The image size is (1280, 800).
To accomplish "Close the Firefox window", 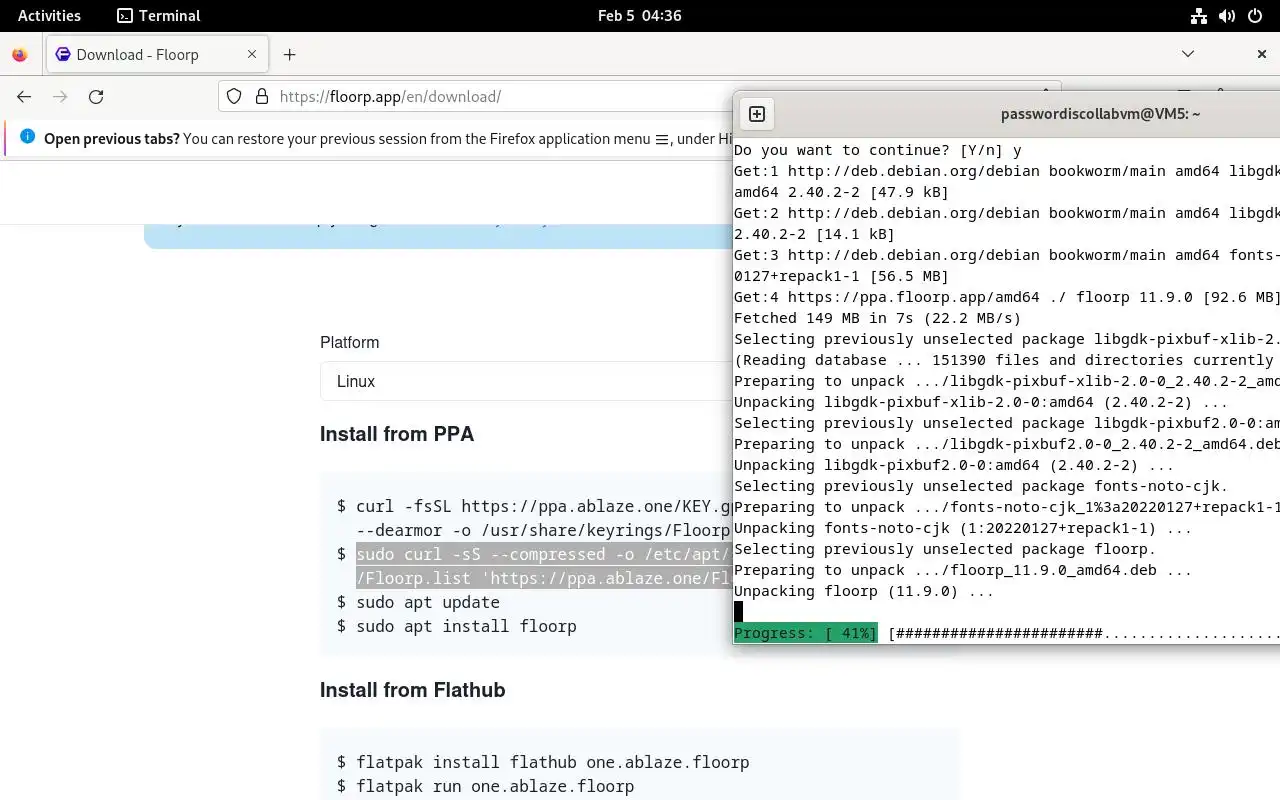I will (x=1262, y=54).
